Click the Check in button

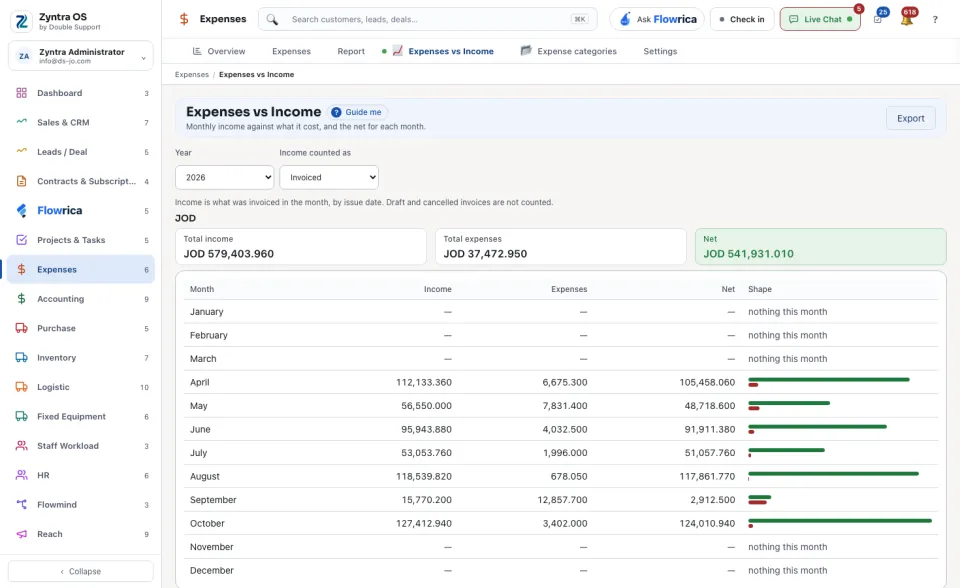point(742,20)
